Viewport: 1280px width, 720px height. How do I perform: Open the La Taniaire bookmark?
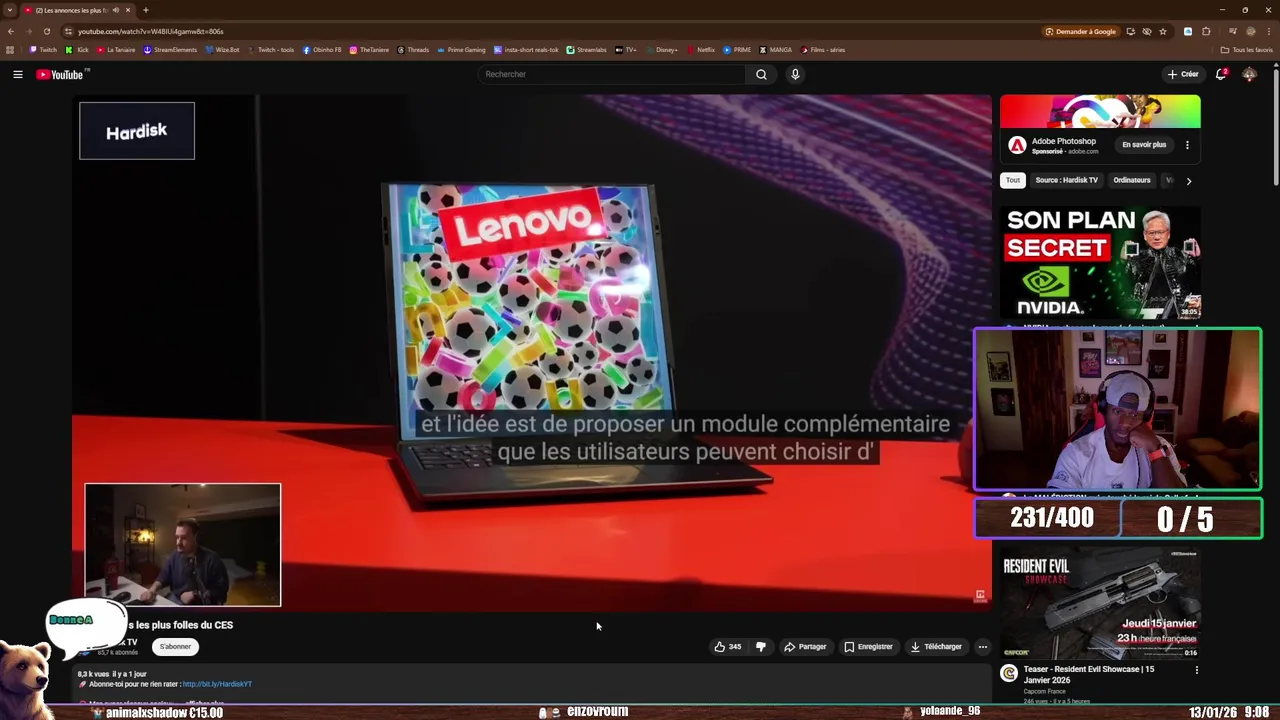[x=116, y=50]
